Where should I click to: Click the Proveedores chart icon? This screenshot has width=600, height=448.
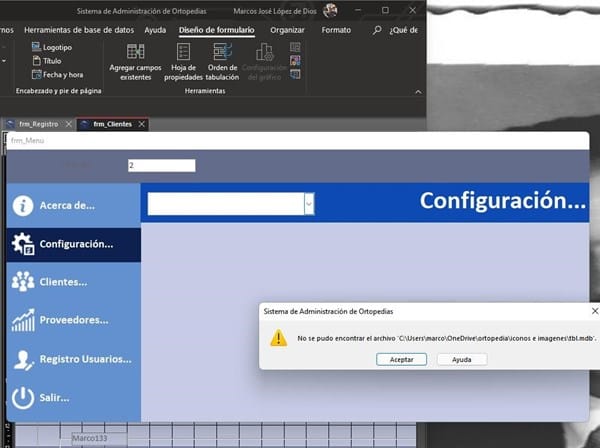click(x=23, y=320)
